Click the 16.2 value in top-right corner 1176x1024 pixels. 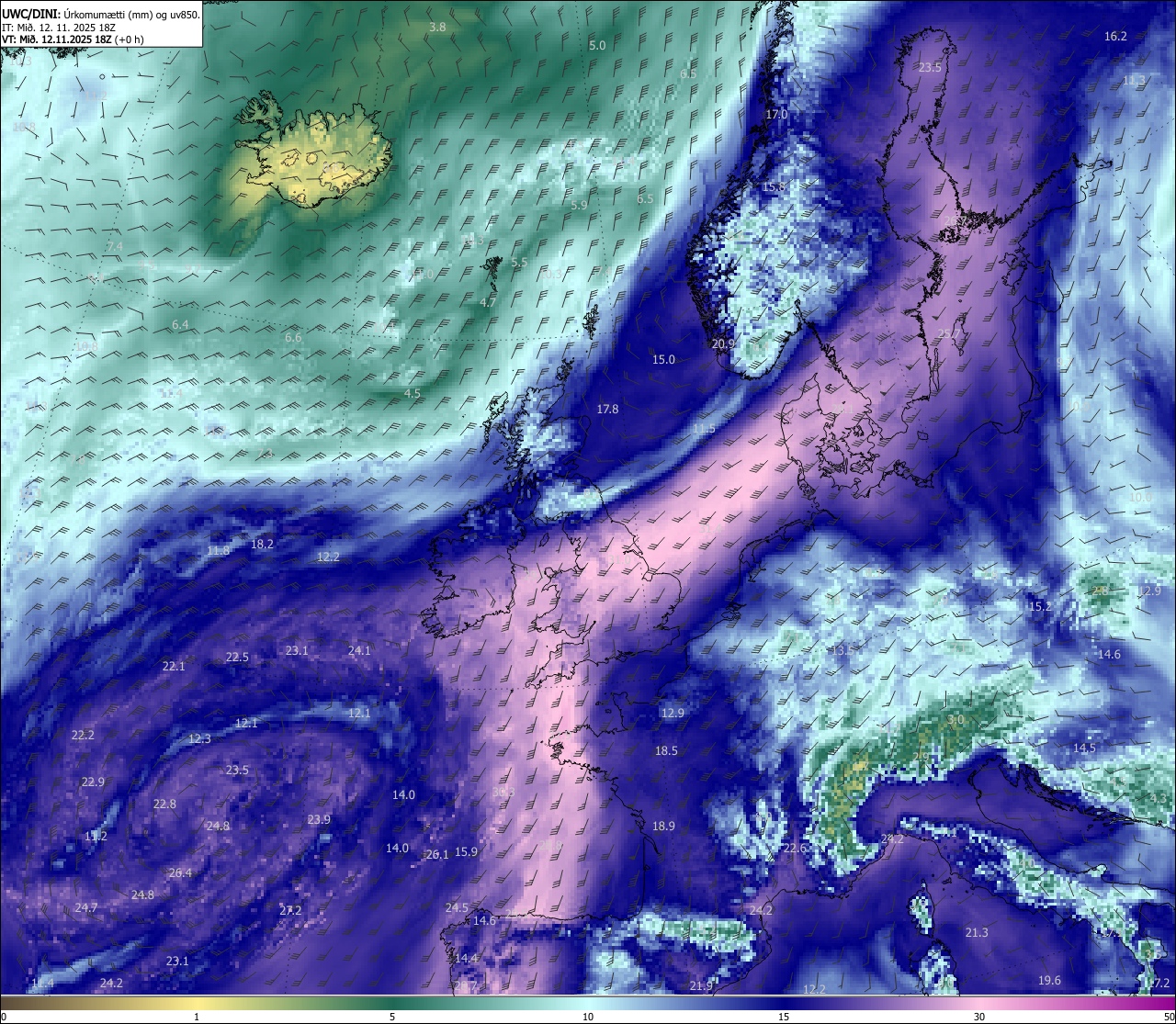tap(1115, 36)
